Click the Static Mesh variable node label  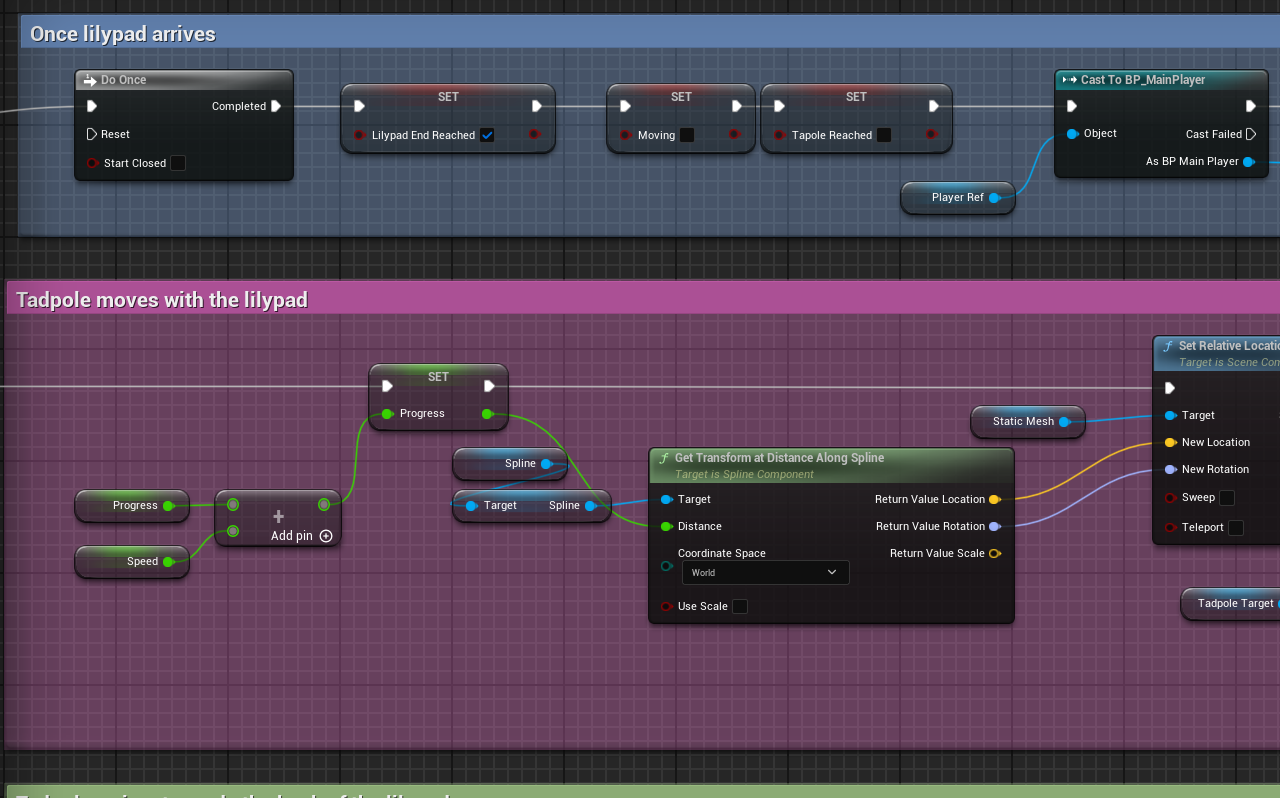point(1023,422)
